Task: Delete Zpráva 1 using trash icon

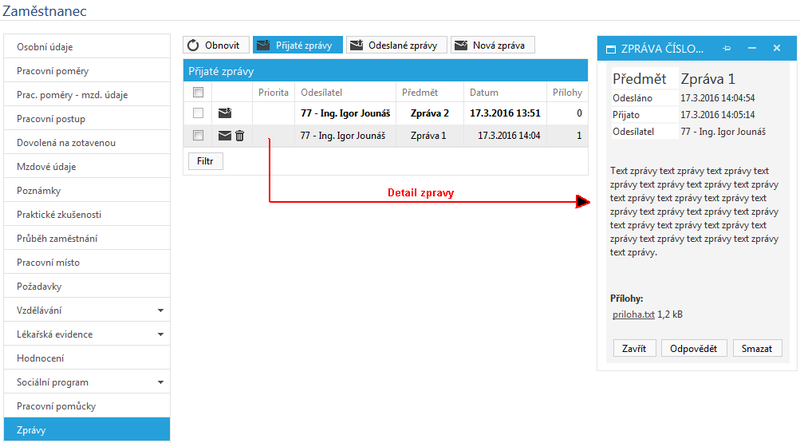Action: [240, 135]
